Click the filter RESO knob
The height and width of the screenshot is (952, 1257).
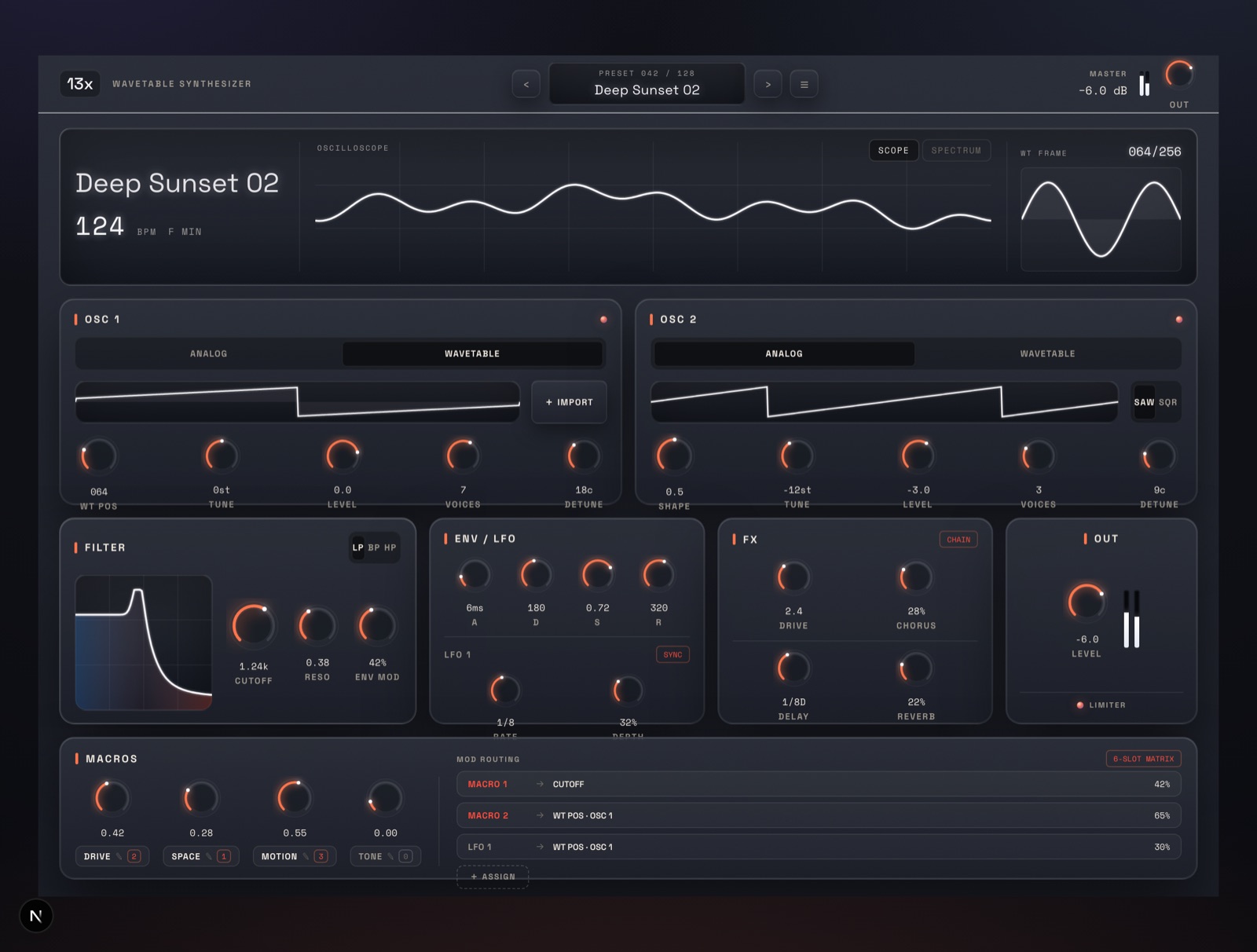pyautogui.click(x=317, y=626)
